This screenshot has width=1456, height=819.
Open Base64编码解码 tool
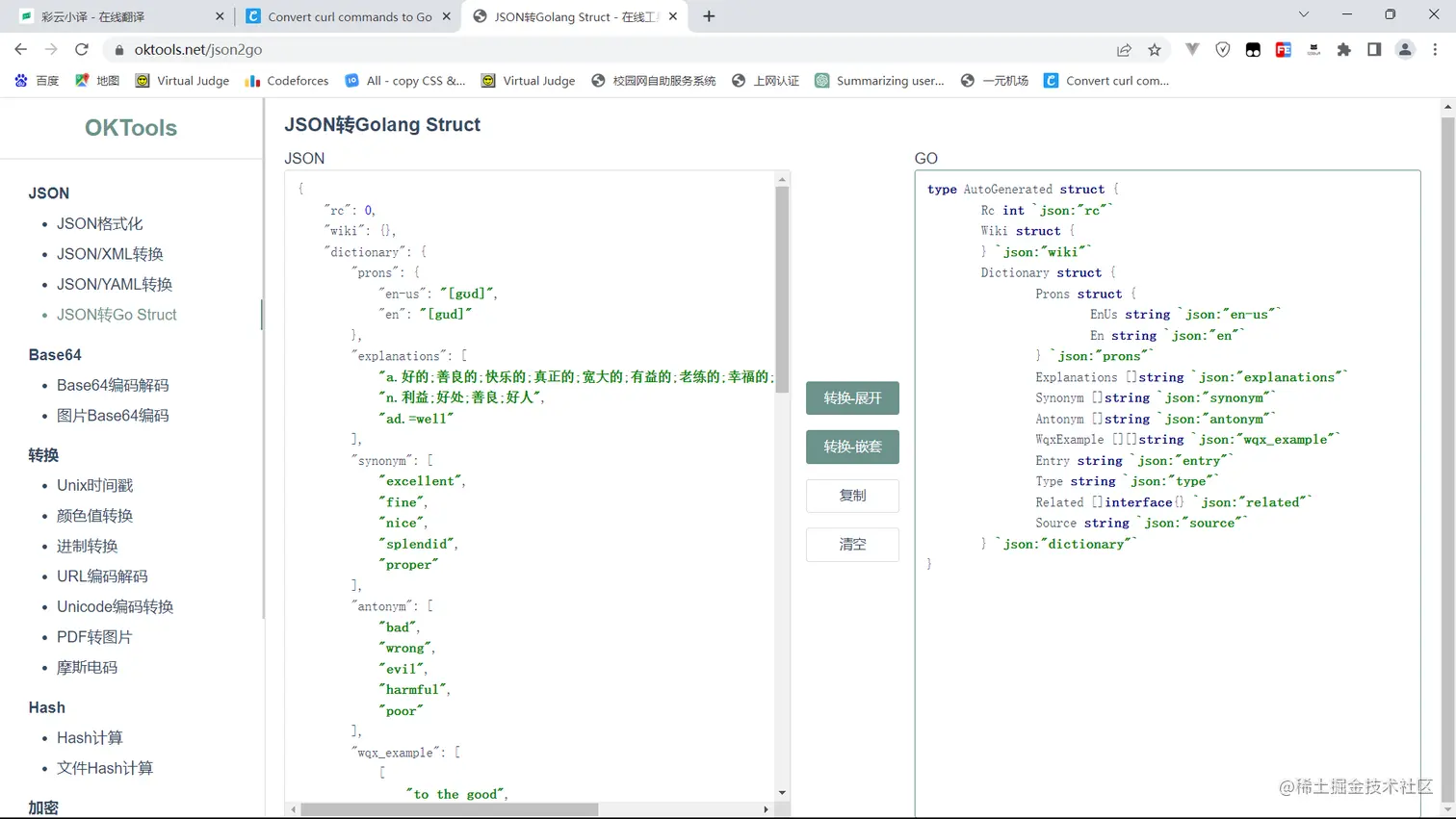click(x=113, y=385)
